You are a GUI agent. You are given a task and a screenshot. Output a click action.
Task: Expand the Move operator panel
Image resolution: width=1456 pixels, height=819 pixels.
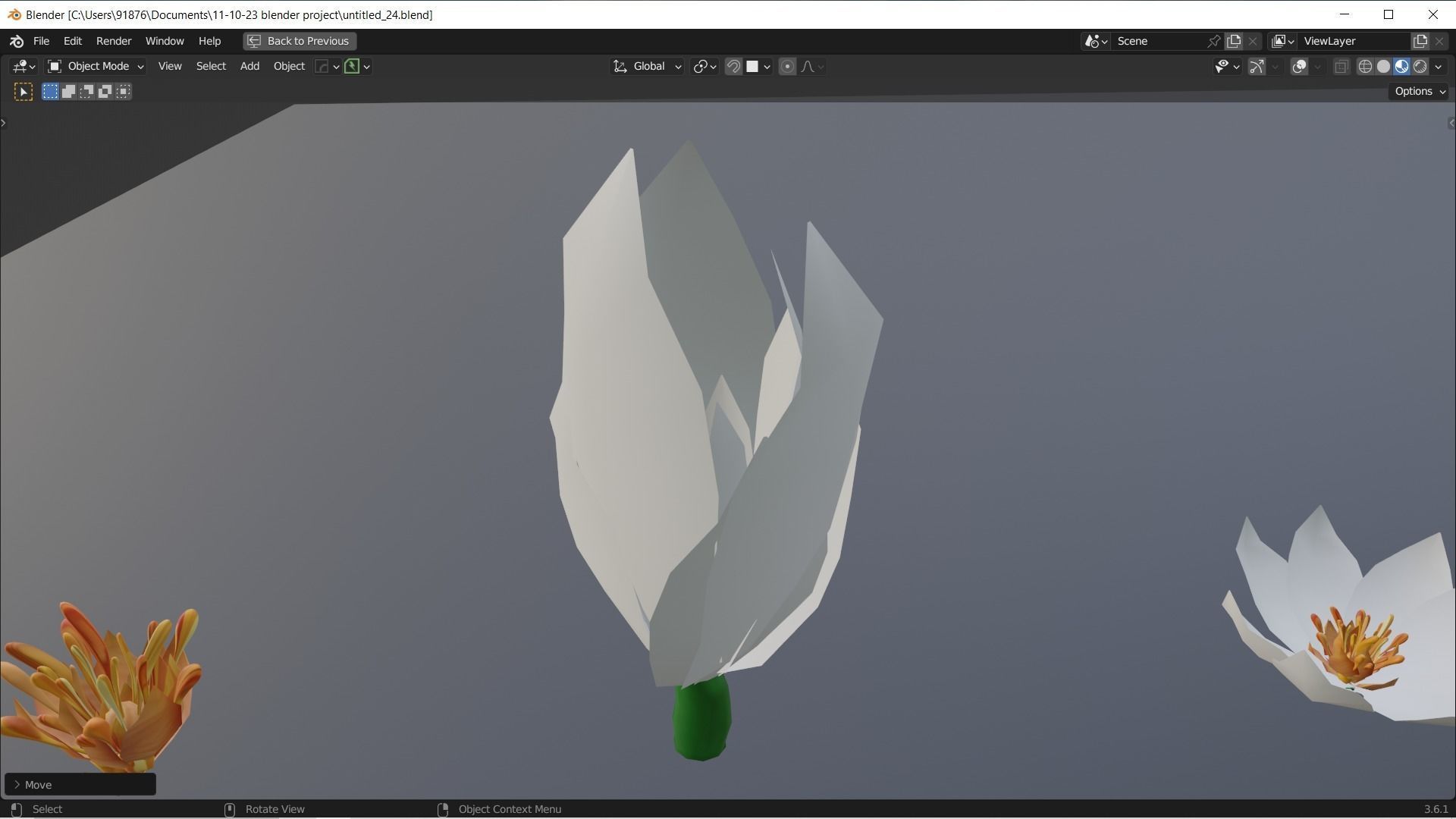click(x=80, y=785)
